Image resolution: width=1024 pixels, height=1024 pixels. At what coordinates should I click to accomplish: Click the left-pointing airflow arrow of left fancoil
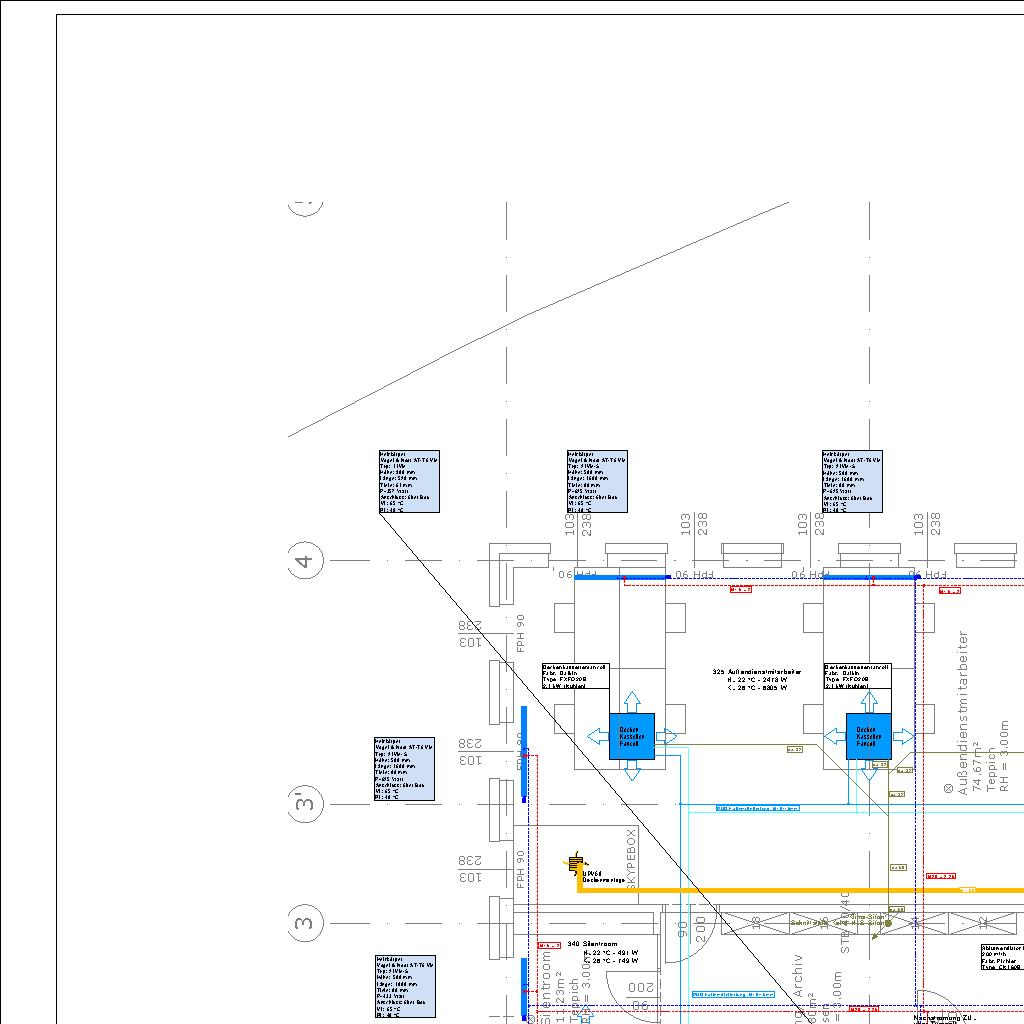click(x=597, y=737)
